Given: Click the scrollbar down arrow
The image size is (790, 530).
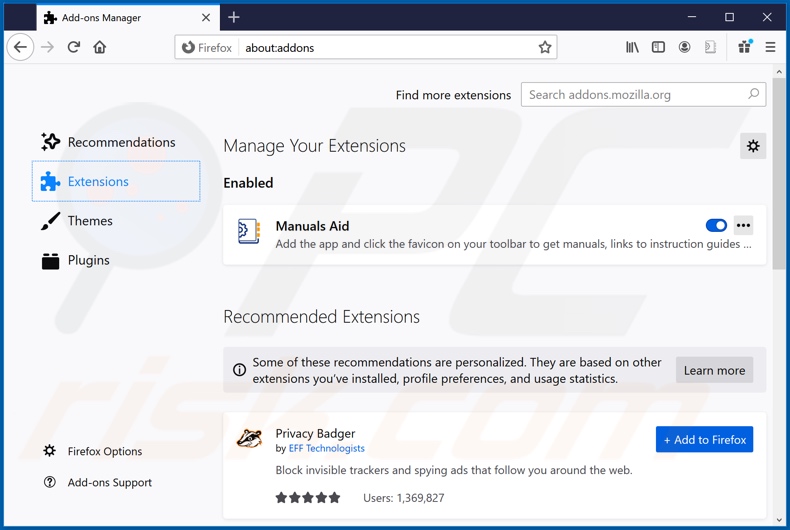Looking at the screenshot, I should (x=779, y=519).
